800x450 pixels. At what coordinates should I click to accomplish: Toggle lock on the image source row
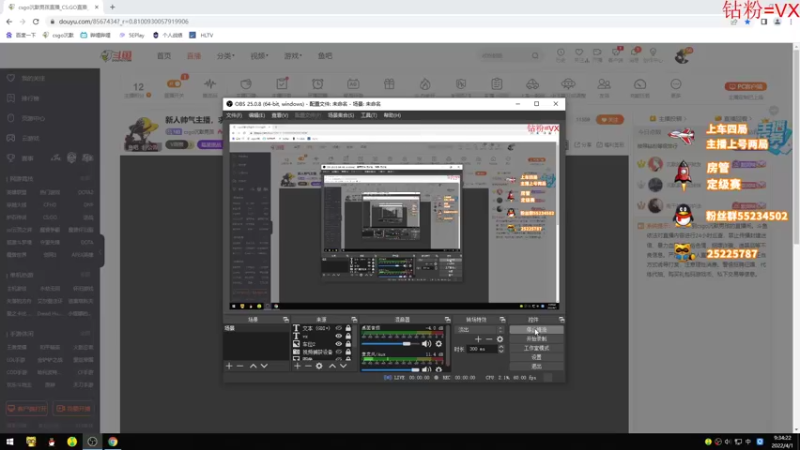click(x=348, y=344)
